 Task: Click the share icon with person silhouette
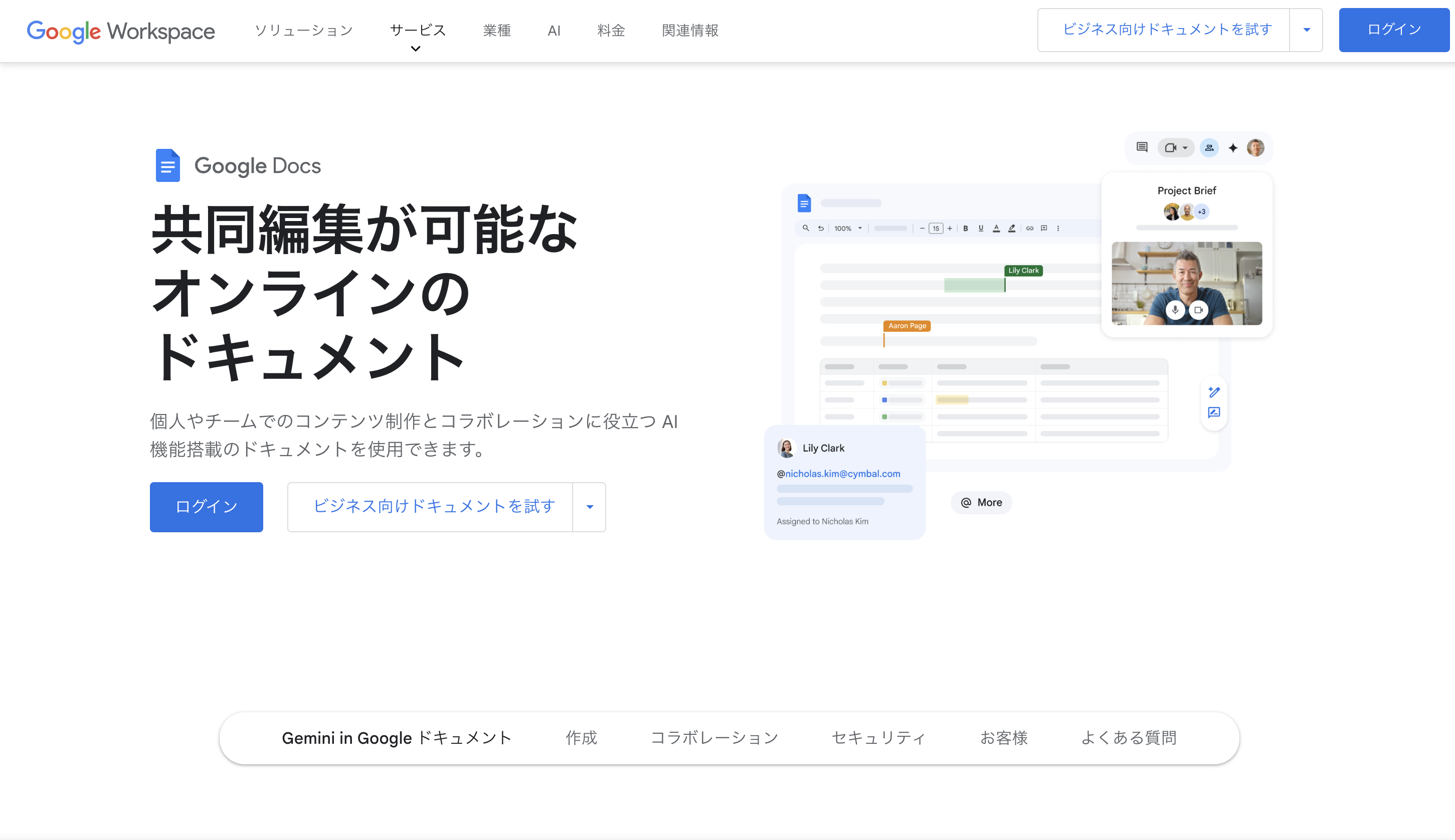pyautogui.click(x=1210, y=148)
